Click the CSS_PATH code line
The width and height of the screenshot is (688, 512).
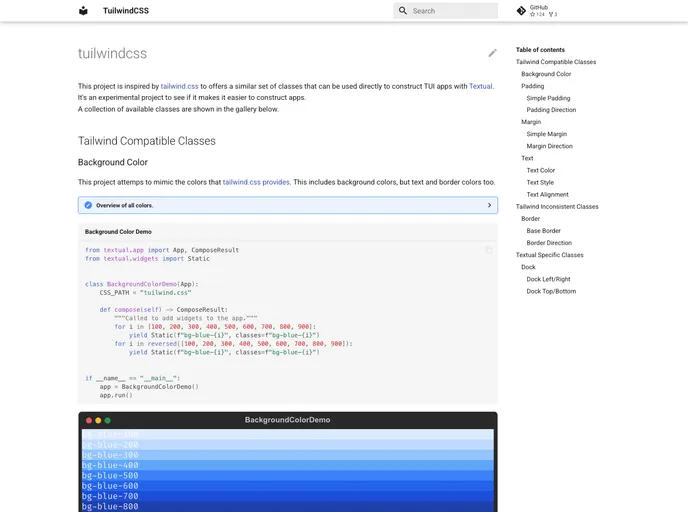(x=145, y=293)
